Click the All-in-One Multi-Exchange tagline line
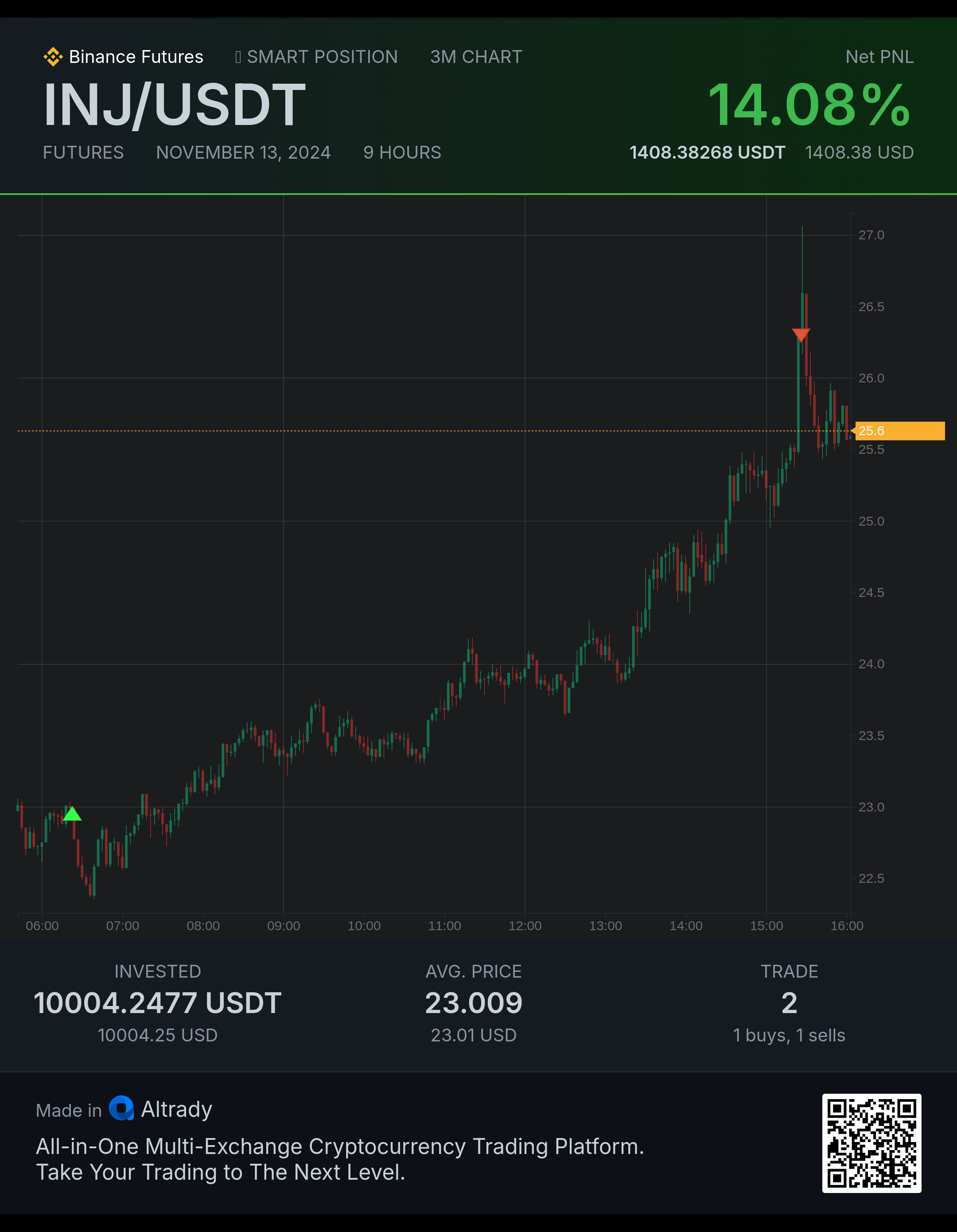The height and width of the screenshot is (1232, 957). click(x=340, y=1147)
